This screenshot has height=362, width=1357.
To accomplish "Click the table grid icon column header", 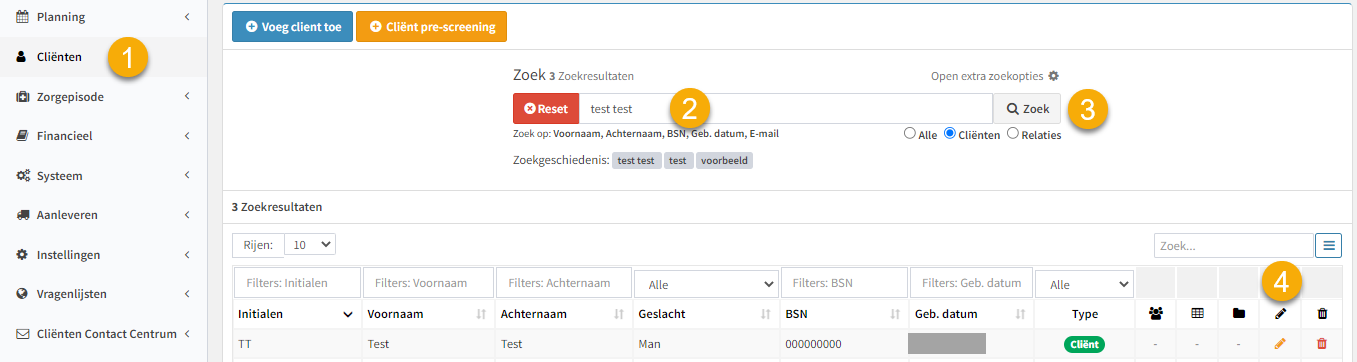I will (x=1197, y=314).
